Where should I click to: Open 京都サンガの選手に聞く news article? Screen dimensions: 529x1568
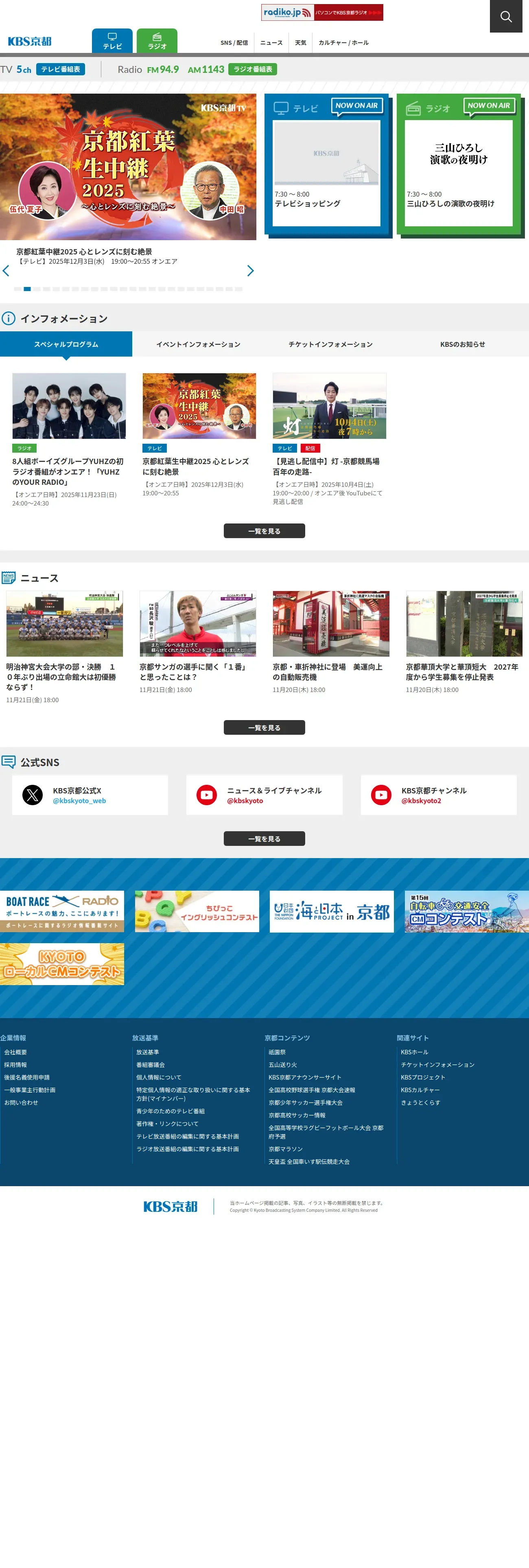(197, 642)
